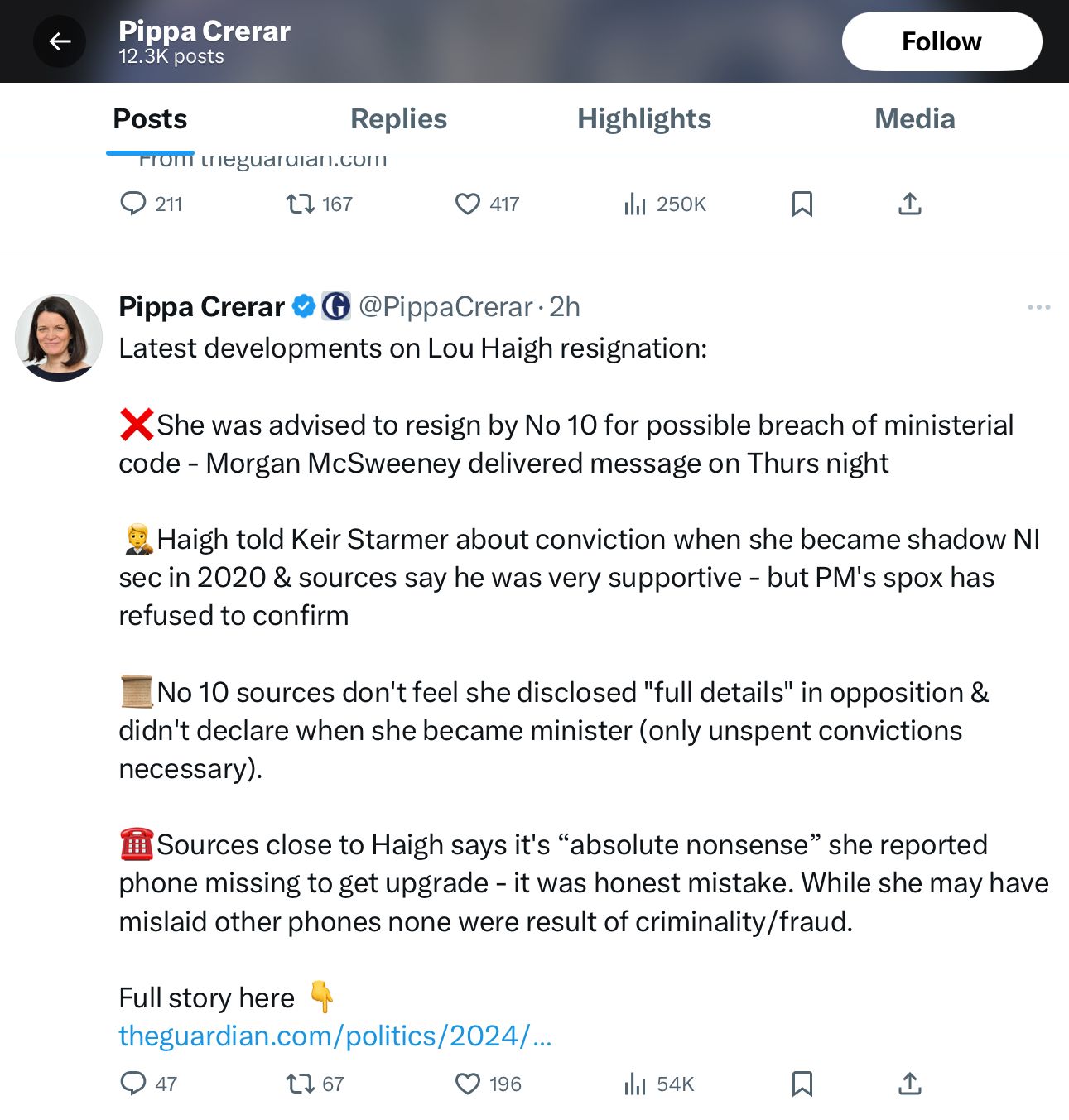Viewport: 1069px width, 1120px height.
Task: Follow Pippa Crerar
Action: coord(941,41)
